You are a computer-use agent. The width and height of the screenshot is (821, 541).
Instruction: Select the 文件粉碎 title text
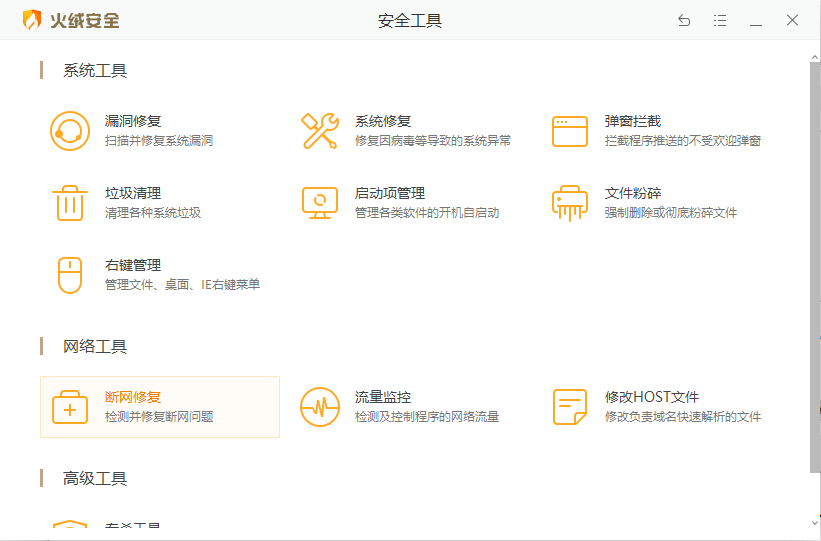click(633, 193)
